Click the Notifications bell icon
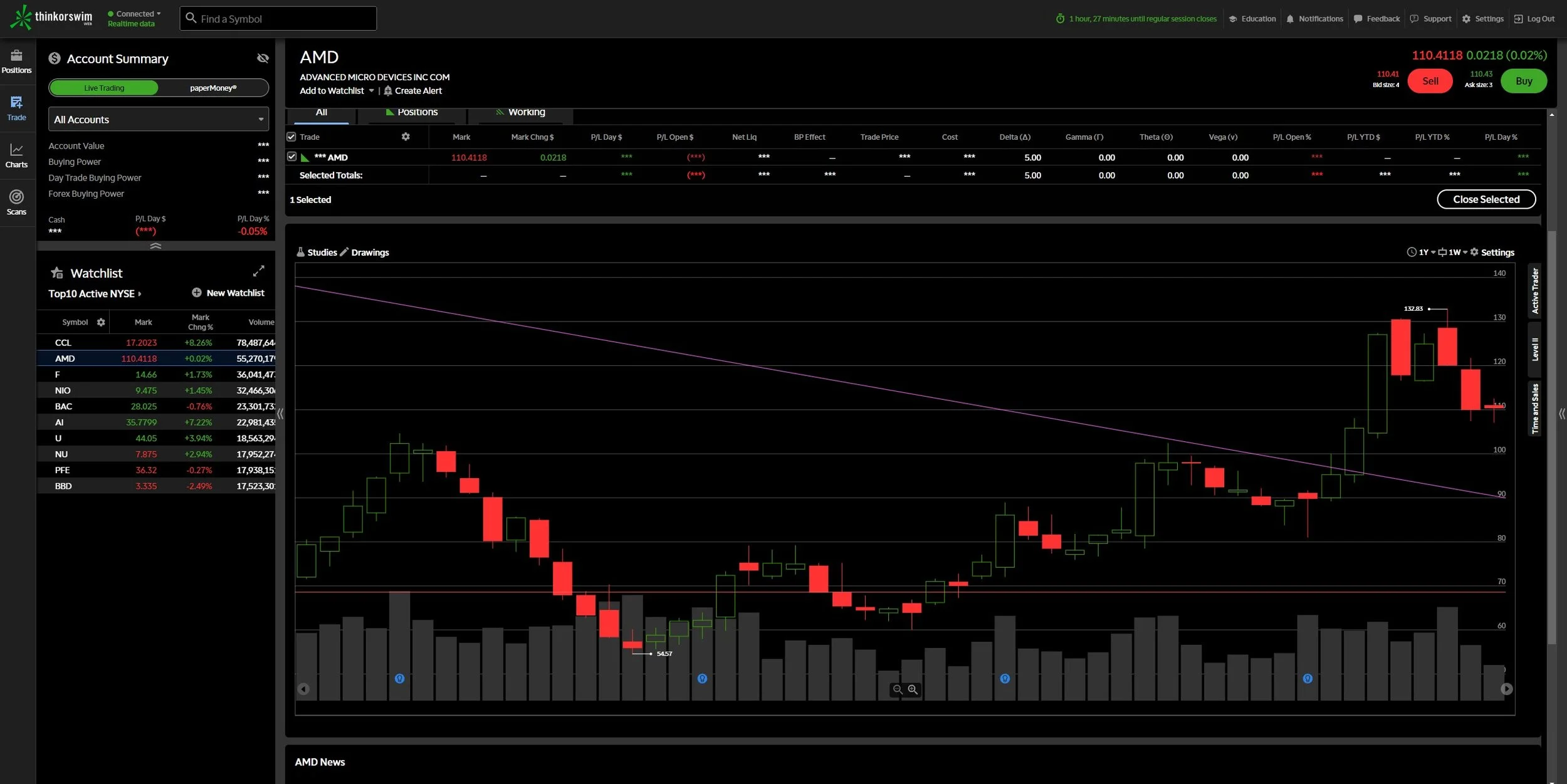The image size is (1567, 784). pos(1289,18)
